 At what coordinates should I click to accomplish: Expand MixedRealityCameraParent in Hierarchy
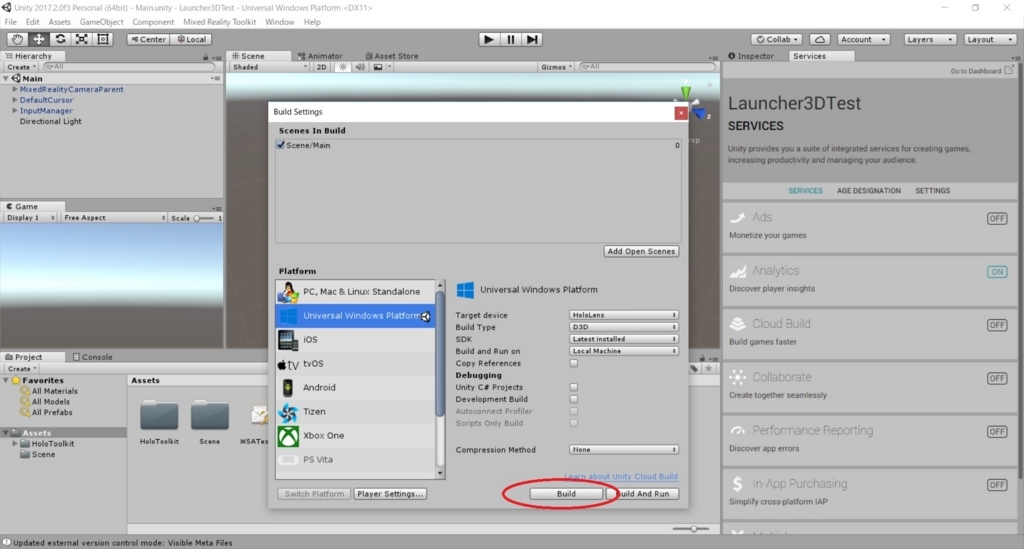[15, 89]
